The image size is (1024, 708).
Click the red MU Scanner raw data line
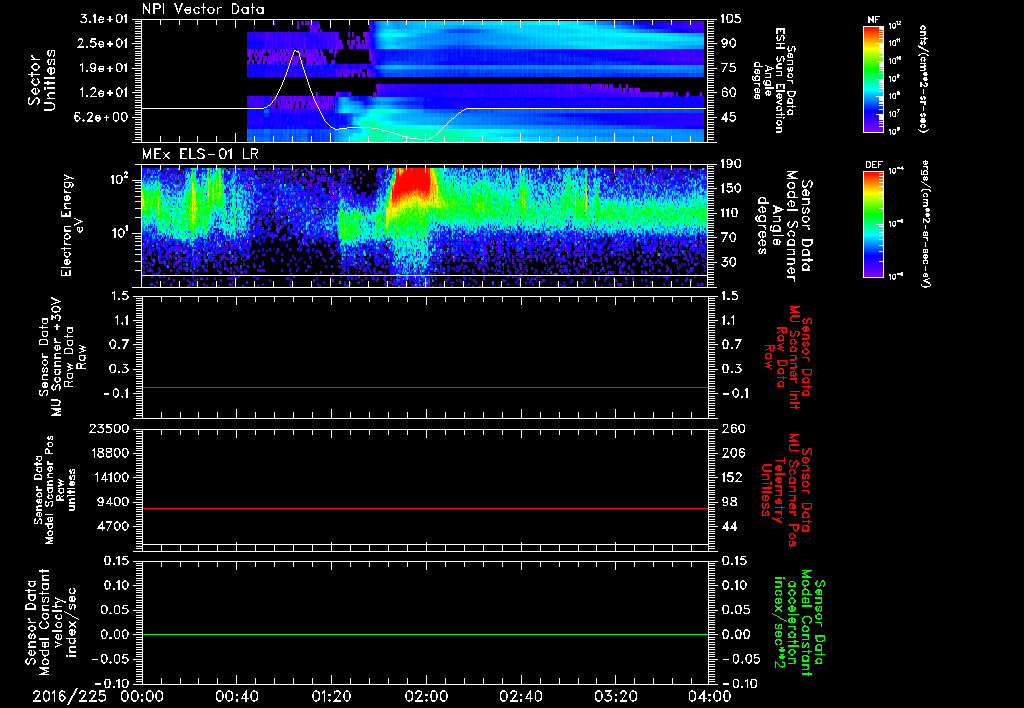click(x=424, y=387)
